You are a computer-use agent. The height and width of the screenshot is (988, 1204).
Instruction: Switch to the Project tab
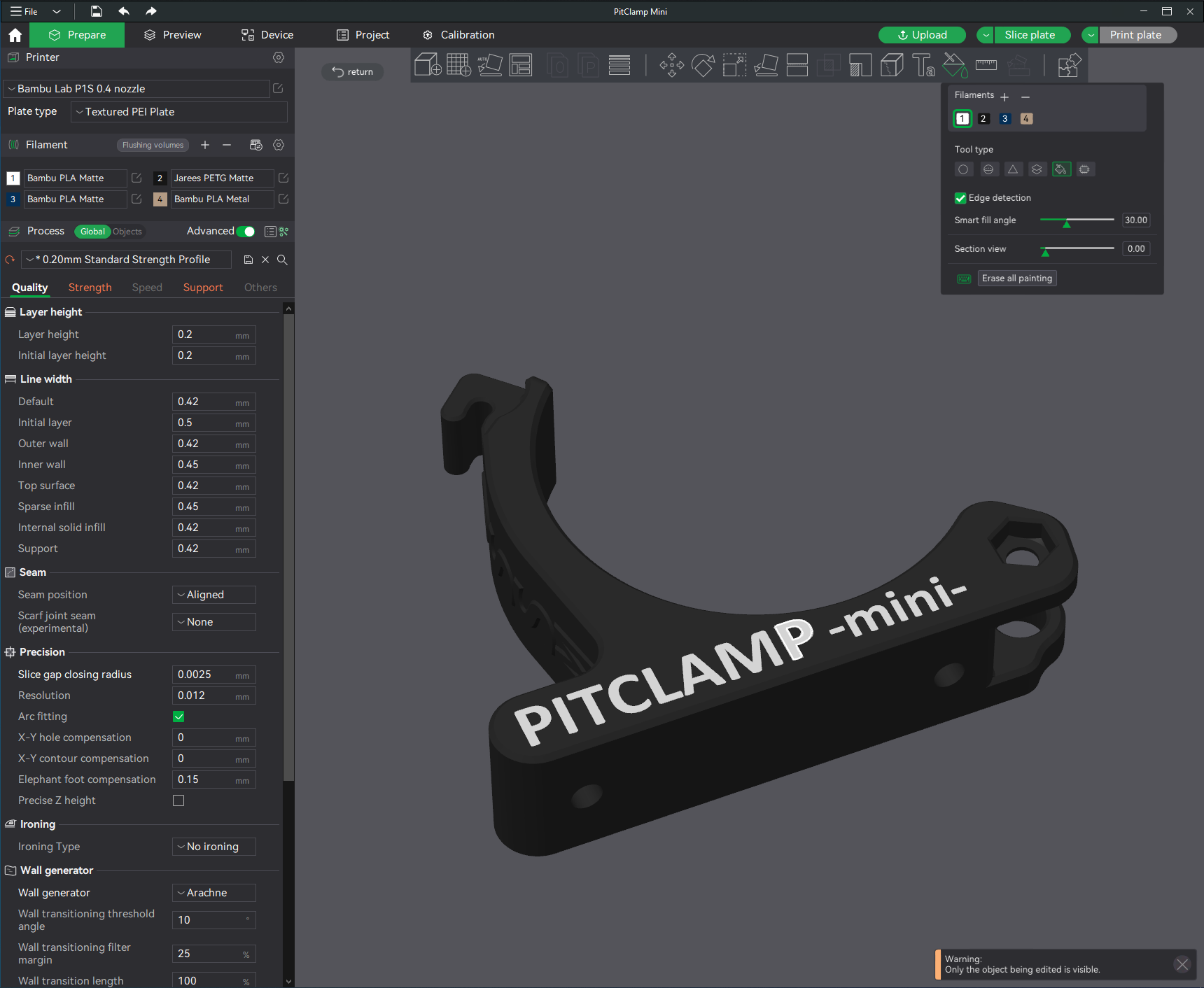(x=363, y=35)
